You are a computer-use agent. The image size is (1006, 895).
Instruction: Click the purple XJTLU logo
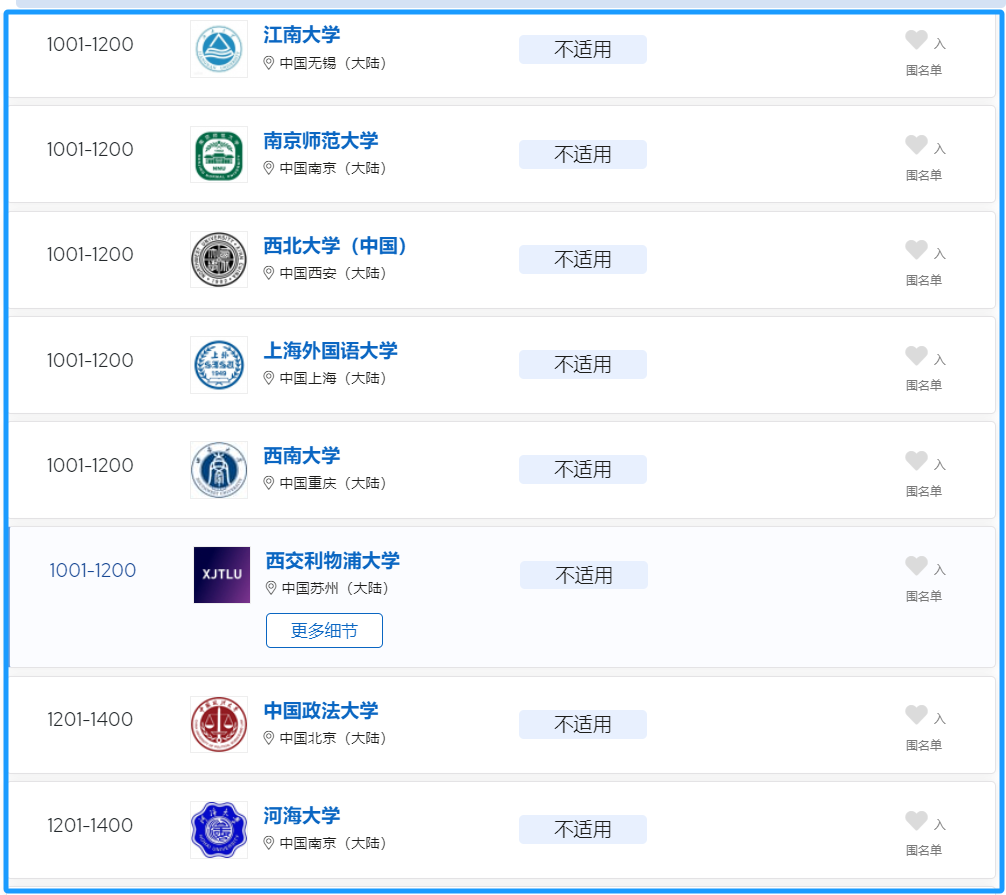click(221, 575)
